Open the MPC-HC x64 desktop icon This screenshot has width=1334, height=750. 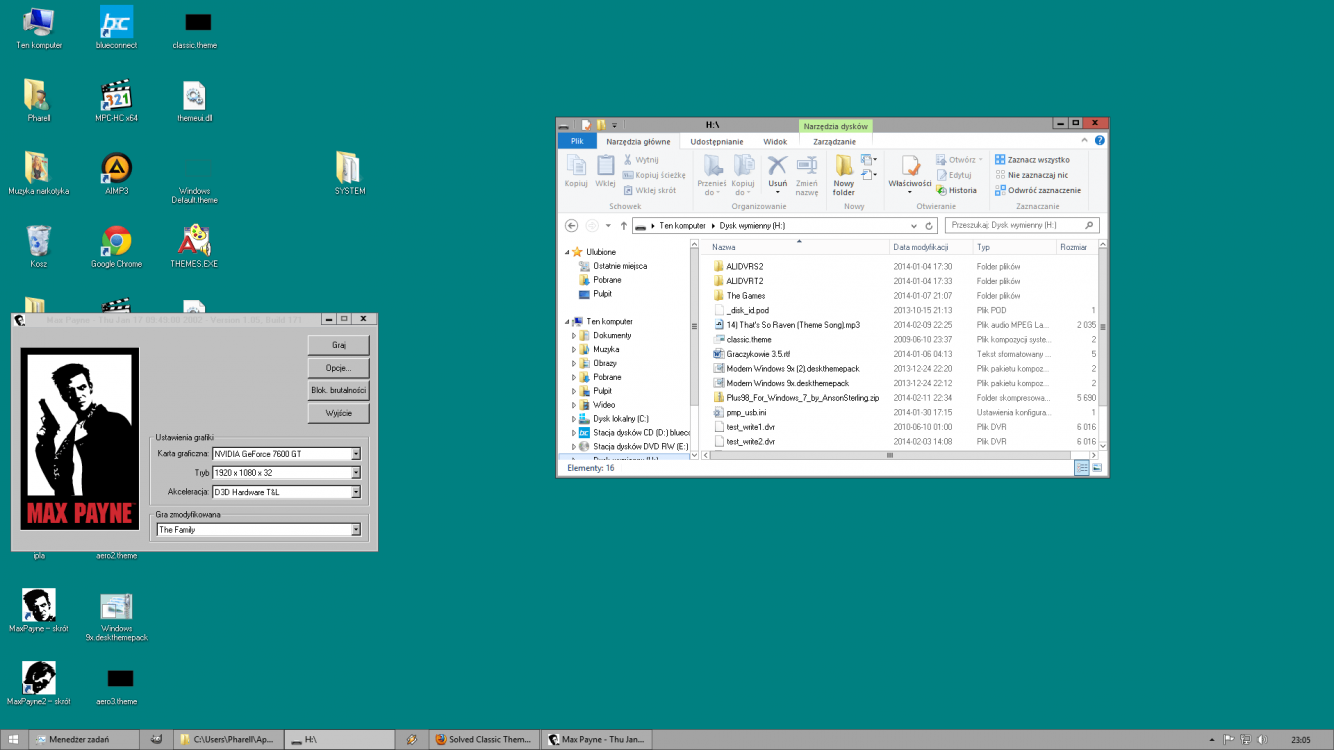coord(116,101)
